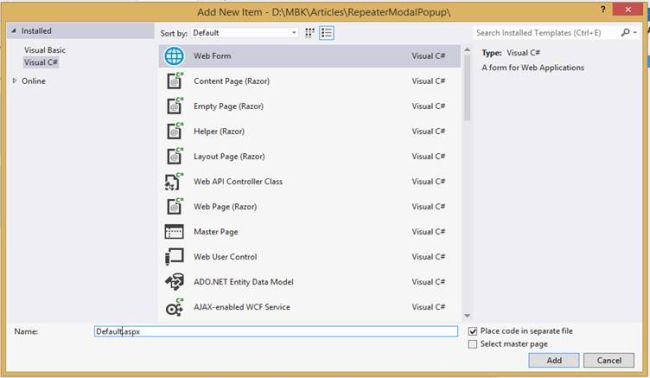Choose the Master Page template icon
The image size is (650, 378).
coord(174,232)
